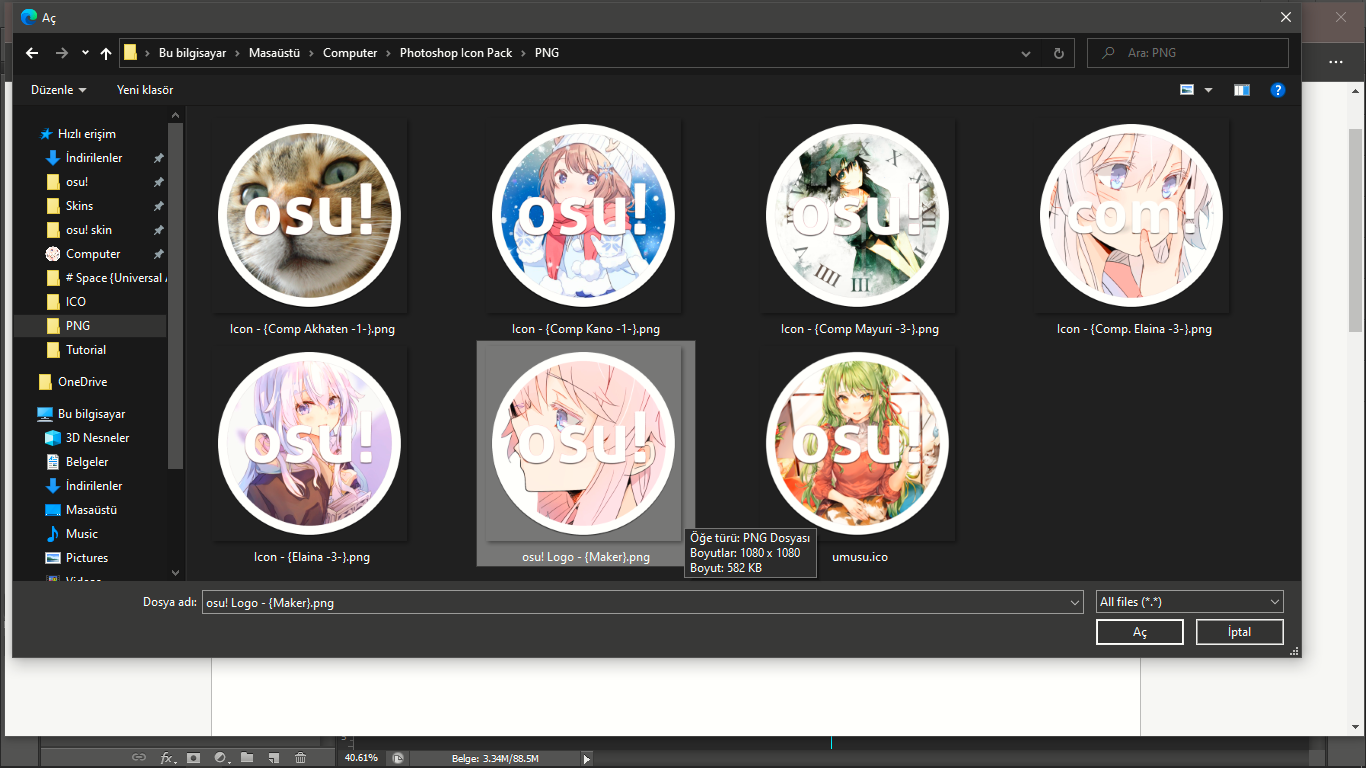The image size is (1366, 768).
Task: Open the pinned osu! folder
Action: (77, 182)
